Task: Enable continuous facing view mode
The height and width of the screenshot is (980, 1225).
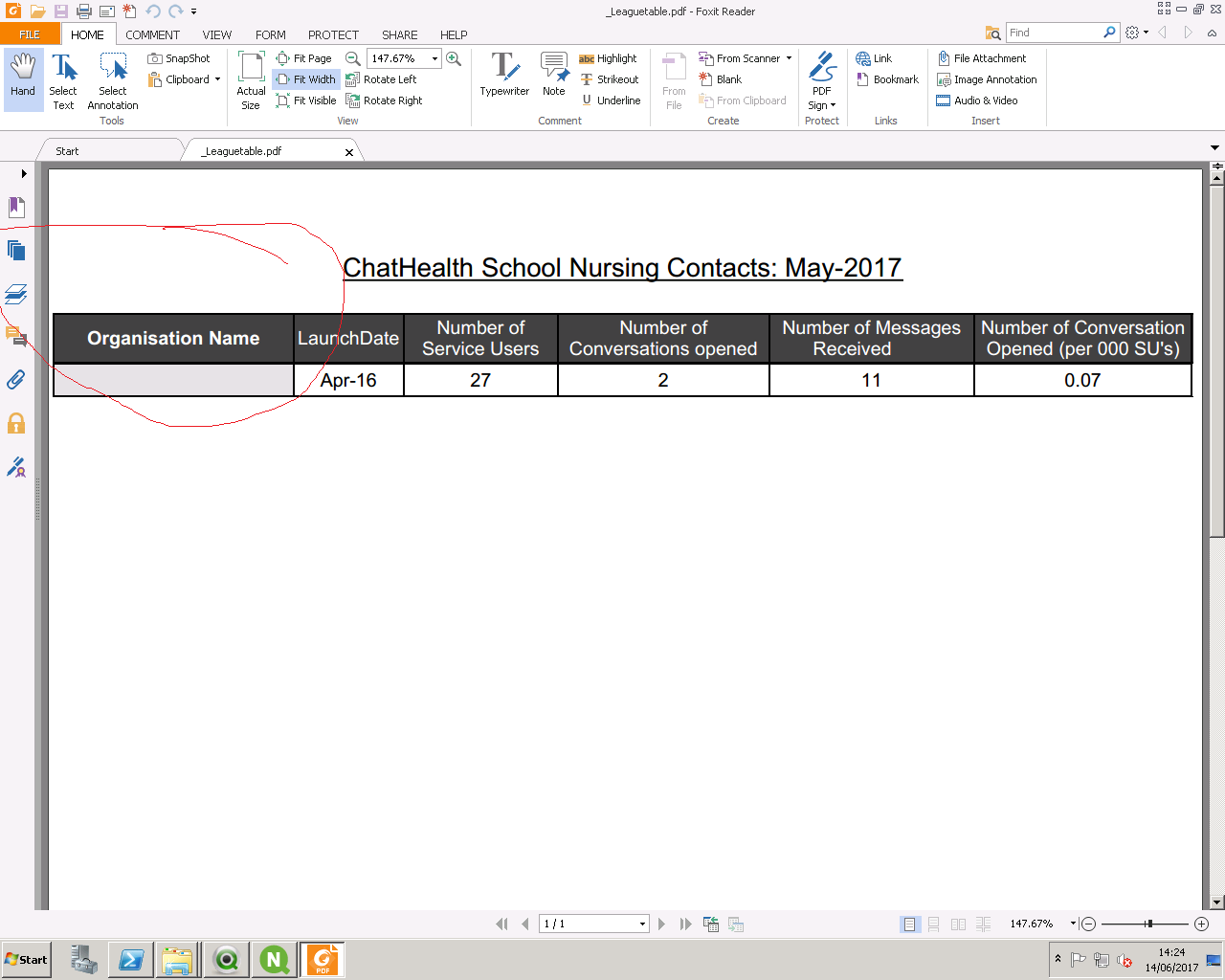Action: pyautogui.click(x=983, y=924)
